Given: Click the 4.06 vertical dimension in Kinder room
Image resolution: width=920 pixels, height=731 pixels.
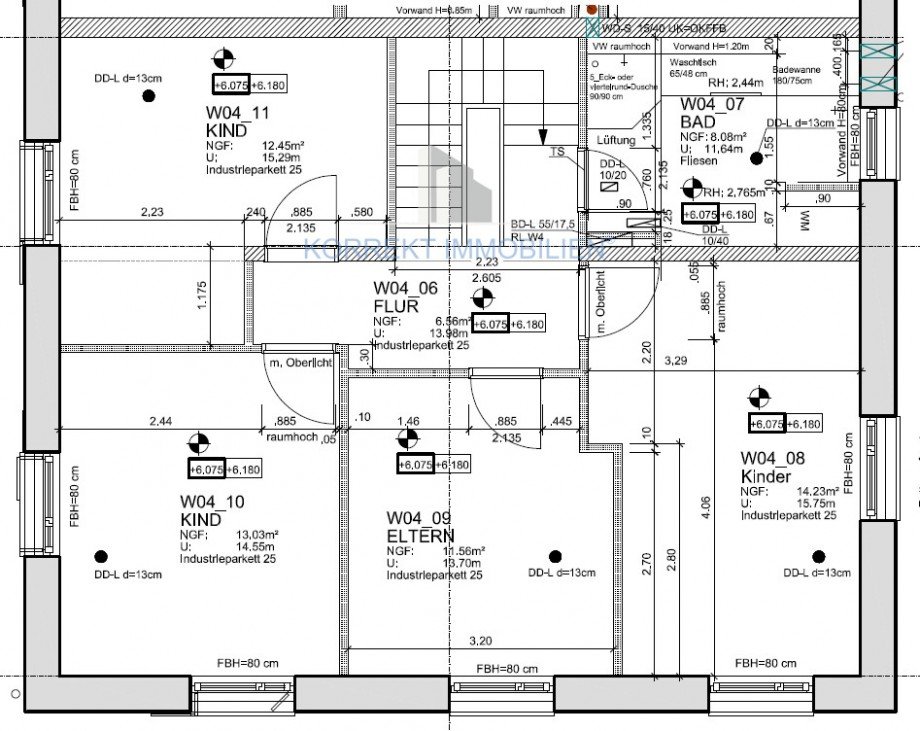Looking at the screenshot, I should (x=706, y=507).
